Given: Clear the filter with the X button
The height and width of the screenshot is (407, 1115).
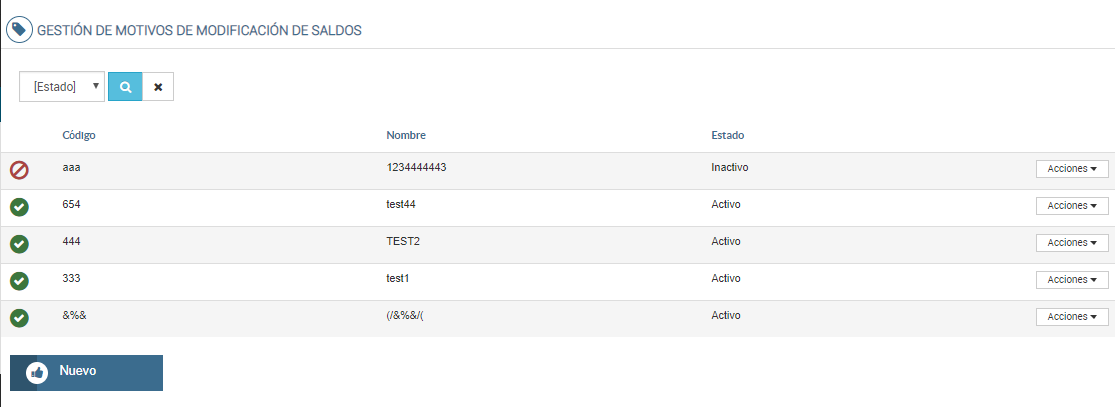Looking at the screenshot, I should tap(158, 87).
